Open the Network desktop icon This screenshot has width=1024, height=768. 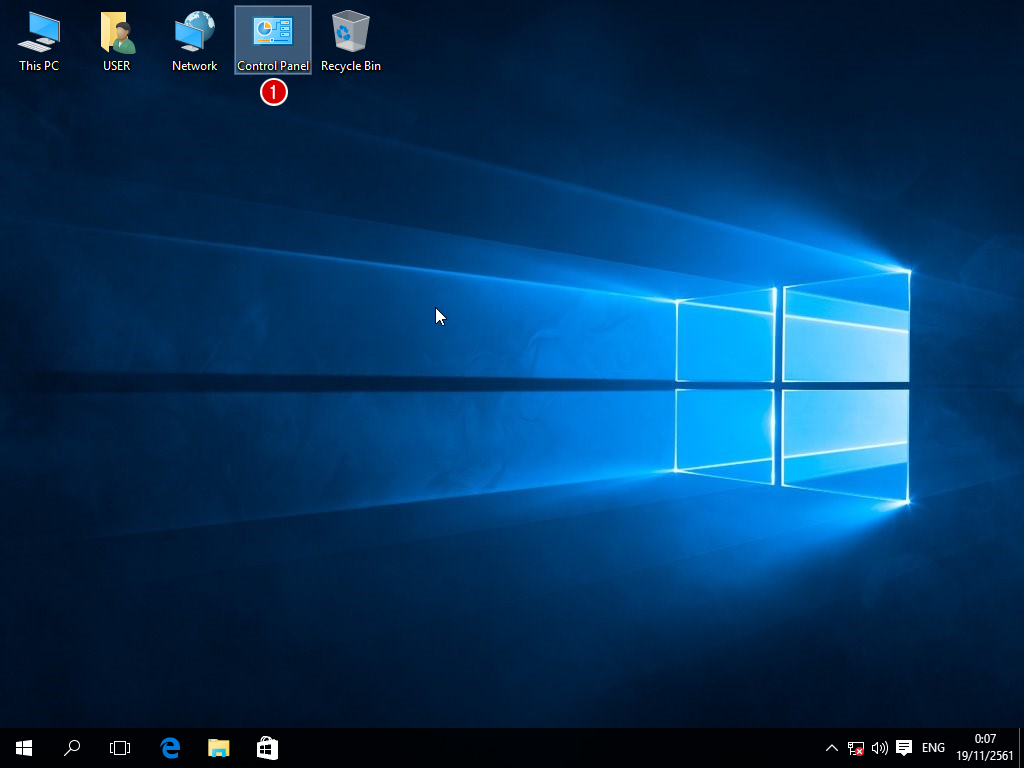(194, 40)
